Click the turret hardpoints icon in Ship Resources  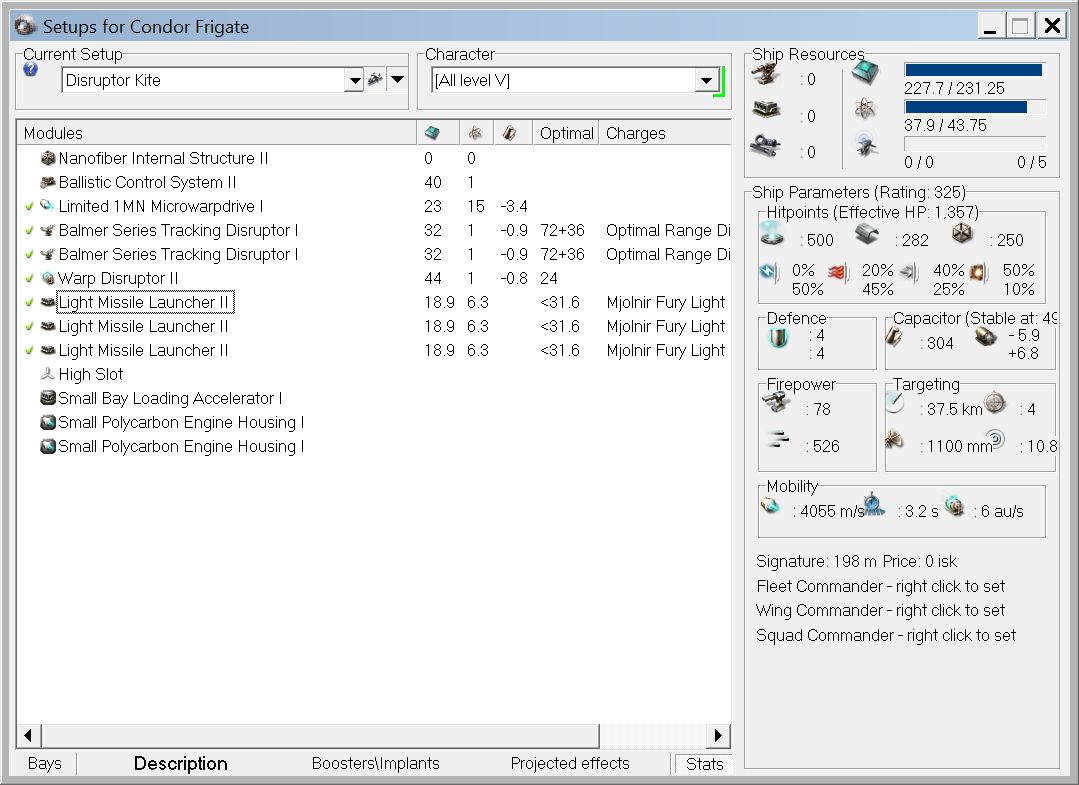[766, 74]
